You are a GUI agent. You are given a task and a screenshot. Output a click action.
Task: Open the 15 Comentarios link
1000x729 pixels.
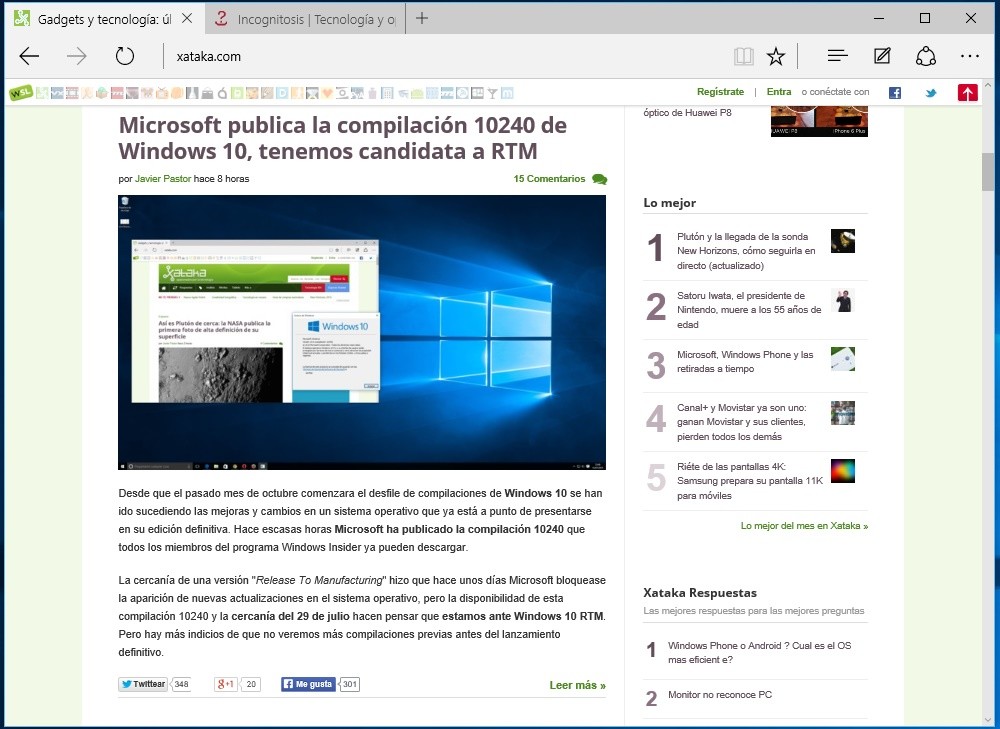(x=549, y=179)
